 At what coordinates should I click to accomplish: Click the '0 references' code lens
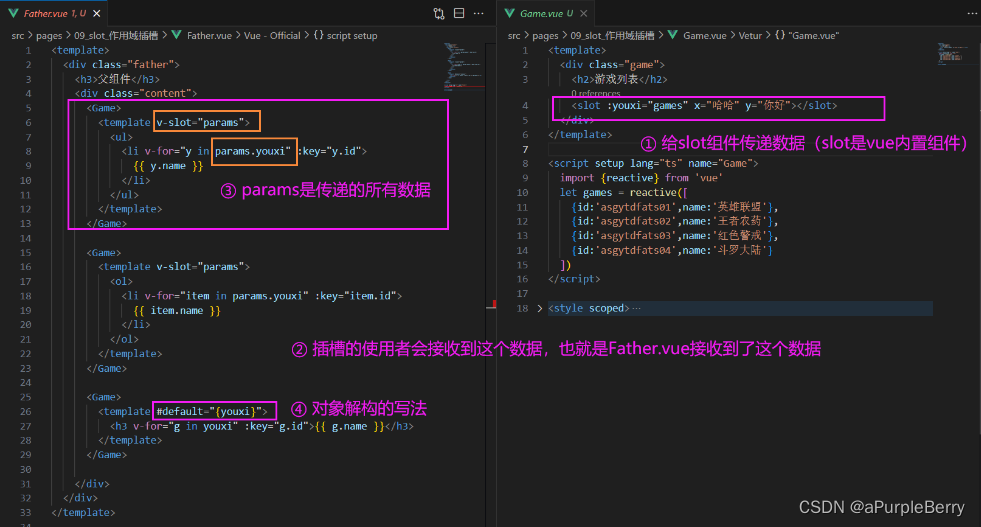[596, 93]
